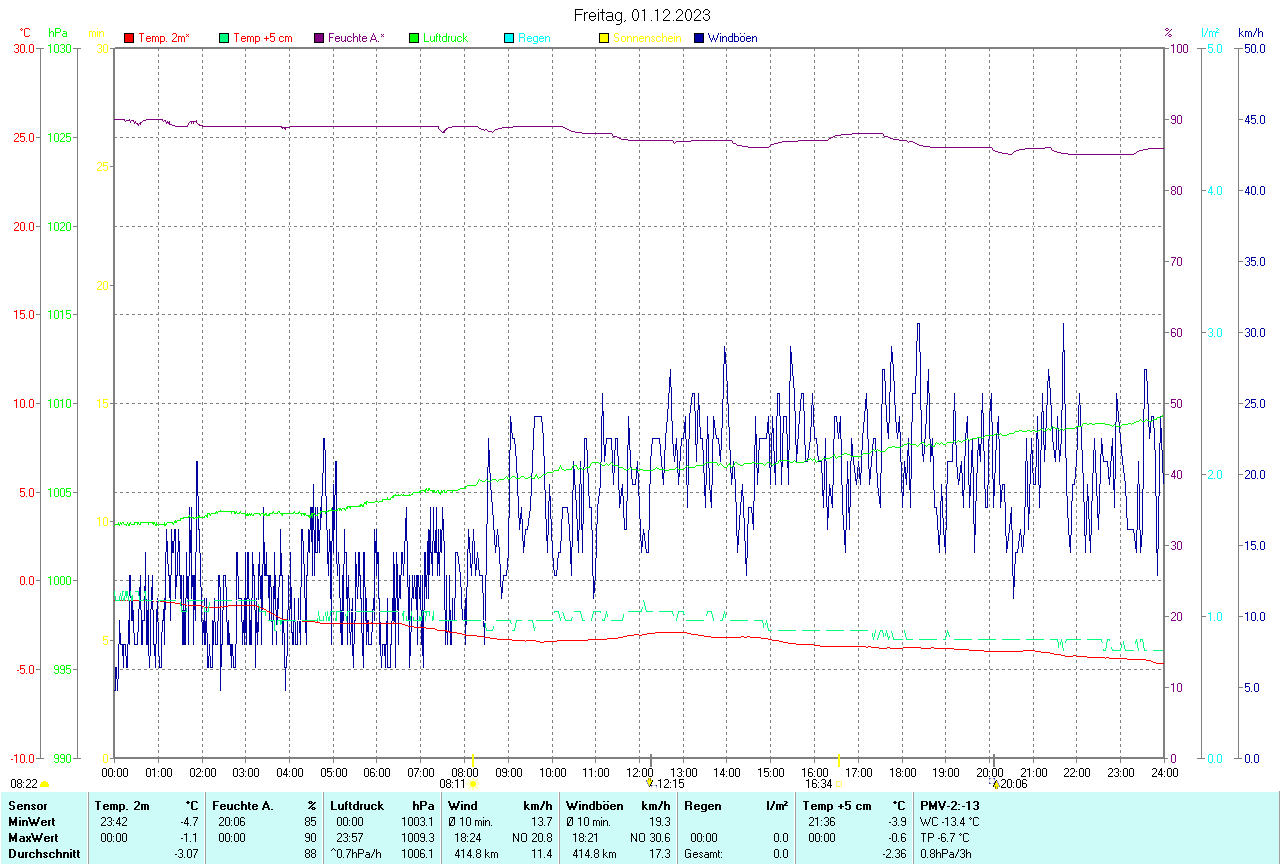Image resolution: width=1280 pixels, height=864 pixels.
Task: Click the bright green Luftdruck legend swatch
Action: tap(414, 38)
